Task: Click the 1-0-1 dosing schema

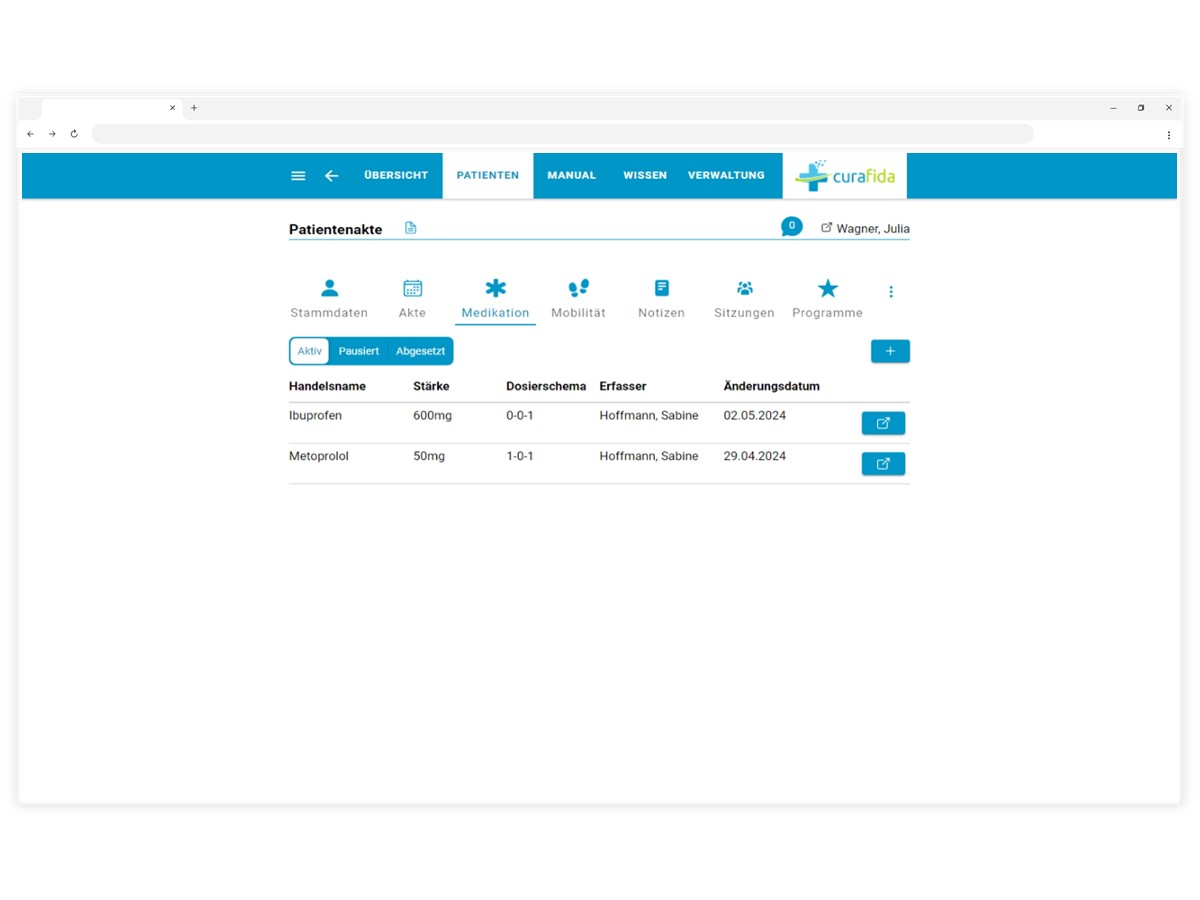Action: (520, 456)
